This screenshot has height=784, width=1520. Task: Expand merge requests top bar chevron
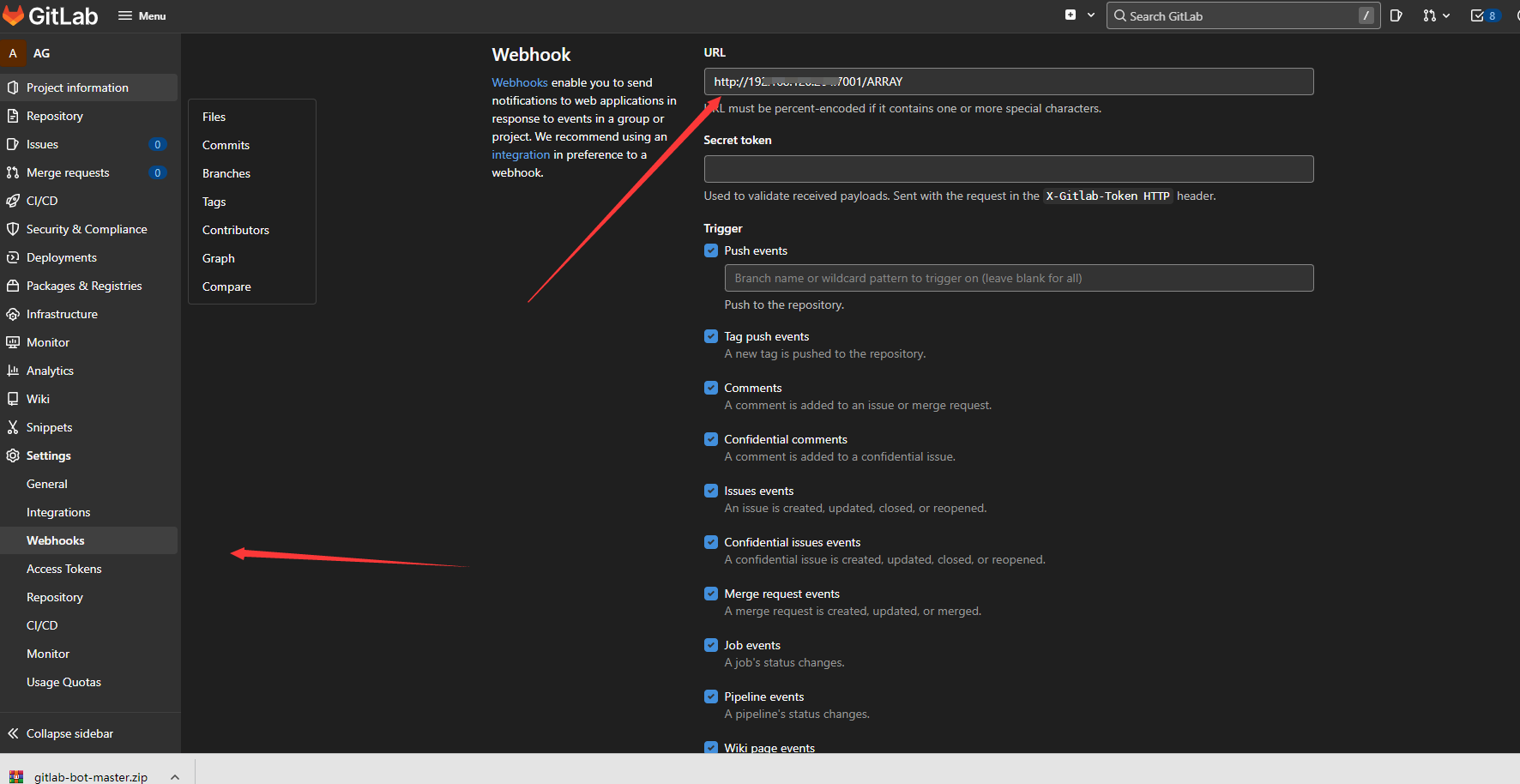(x=1446, y=15)
